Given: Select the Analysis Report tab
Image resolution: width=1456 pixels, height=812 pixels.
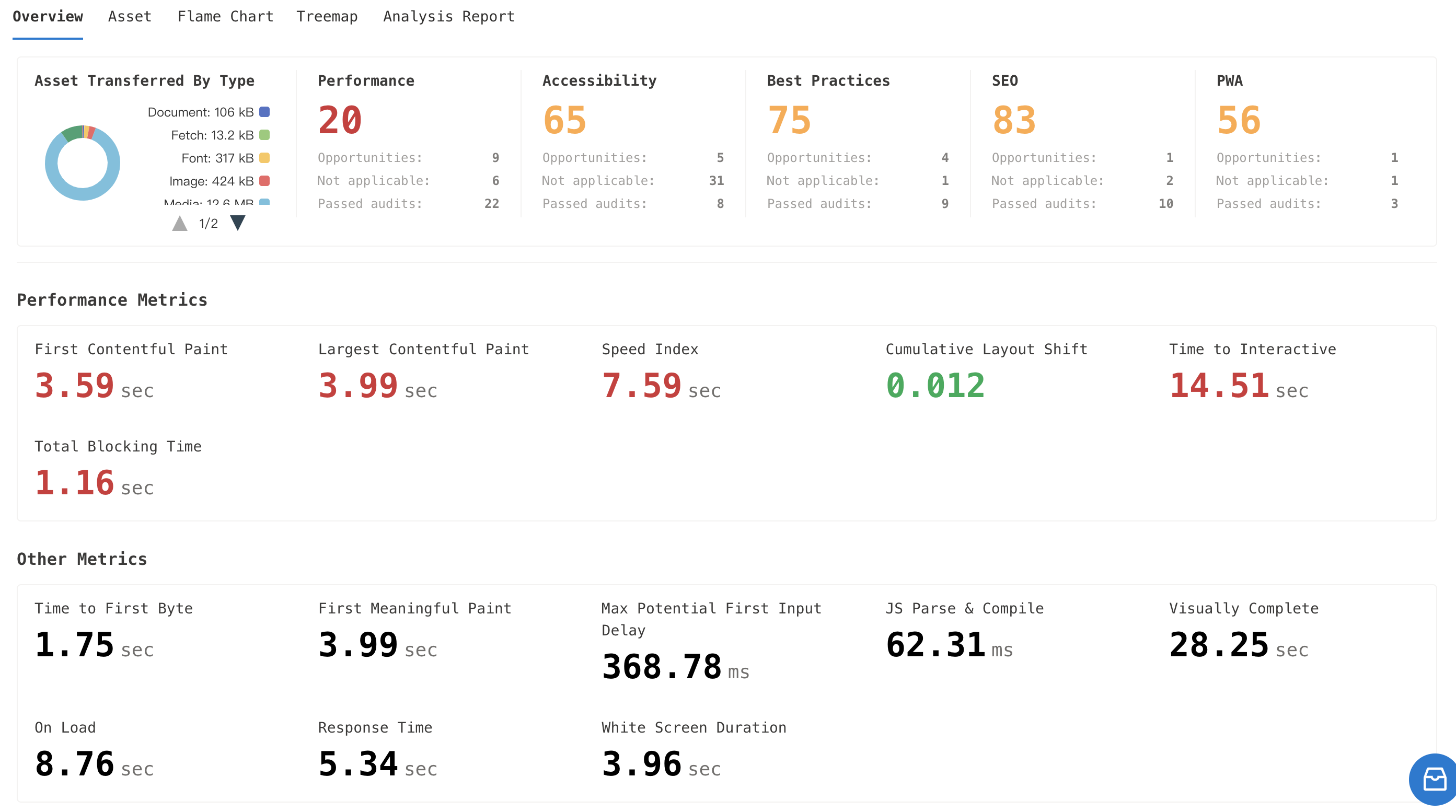Looking at the screenshot, I should [449, 16].
